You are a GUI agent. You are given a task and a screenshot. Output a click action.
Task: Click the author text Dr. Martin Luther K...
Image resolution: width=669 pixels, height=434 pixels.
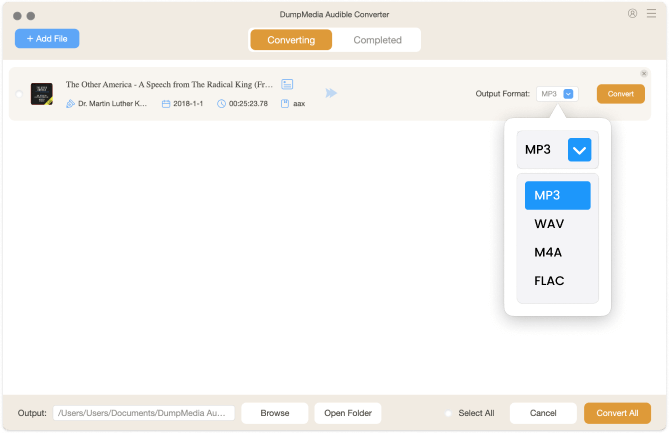click(x=112, y=104)
